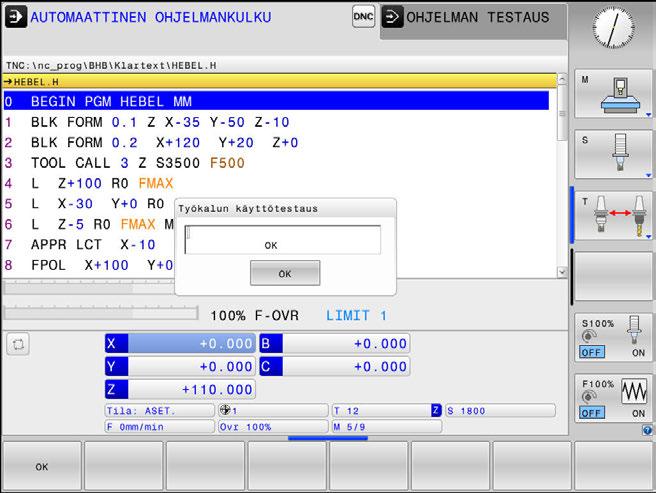656x493 pixels.
Task: Click the position display mode icon
Action: [x=18, y=344]
